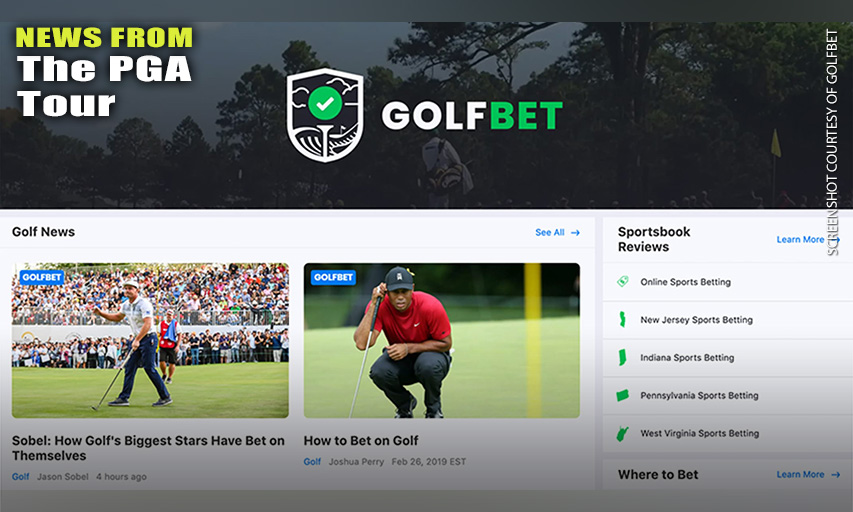Click the Indiana state shape icon
This screenshot has height=512, width=853.
click(x=622, y=357)
